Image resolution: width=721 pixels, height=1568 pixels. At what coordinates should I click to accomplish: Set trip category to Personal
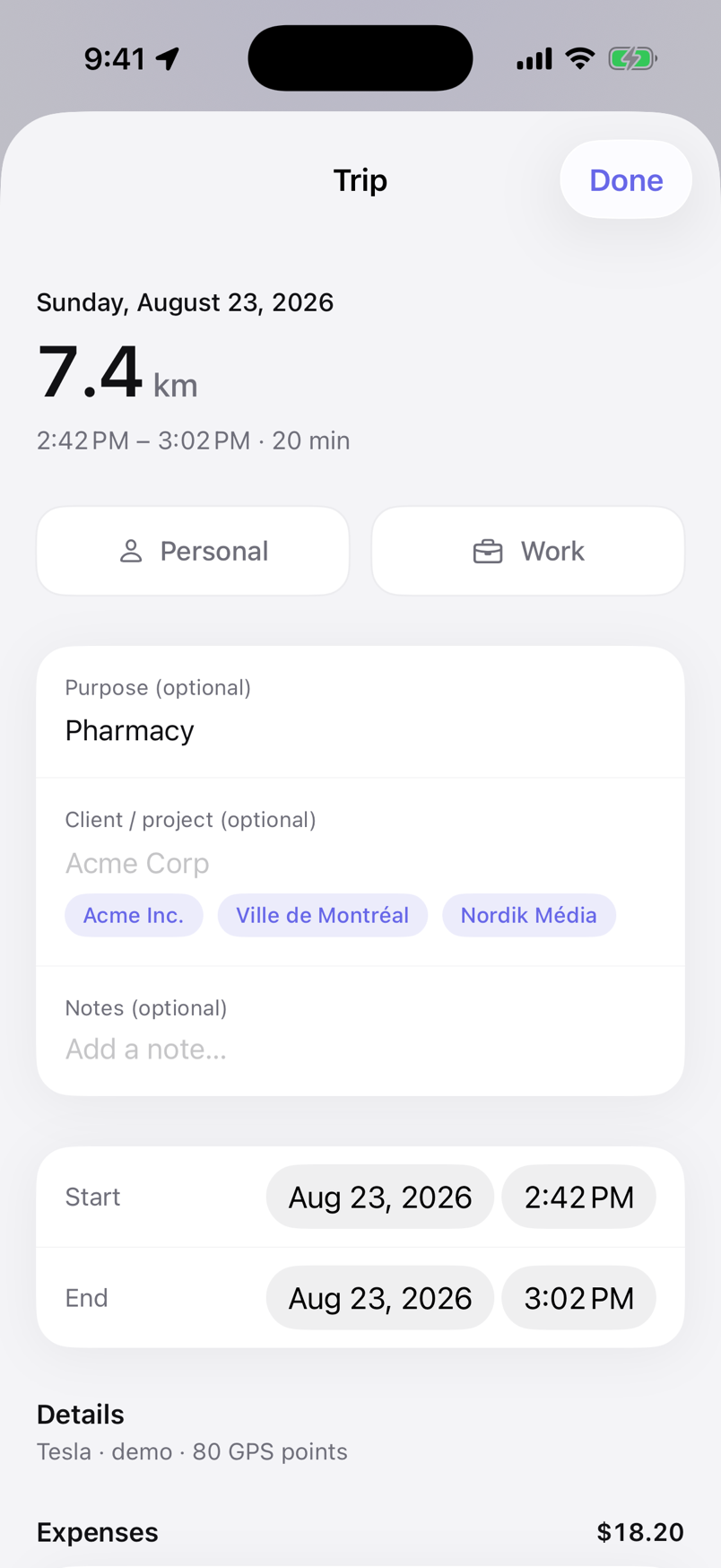click(x=193, y=551)
